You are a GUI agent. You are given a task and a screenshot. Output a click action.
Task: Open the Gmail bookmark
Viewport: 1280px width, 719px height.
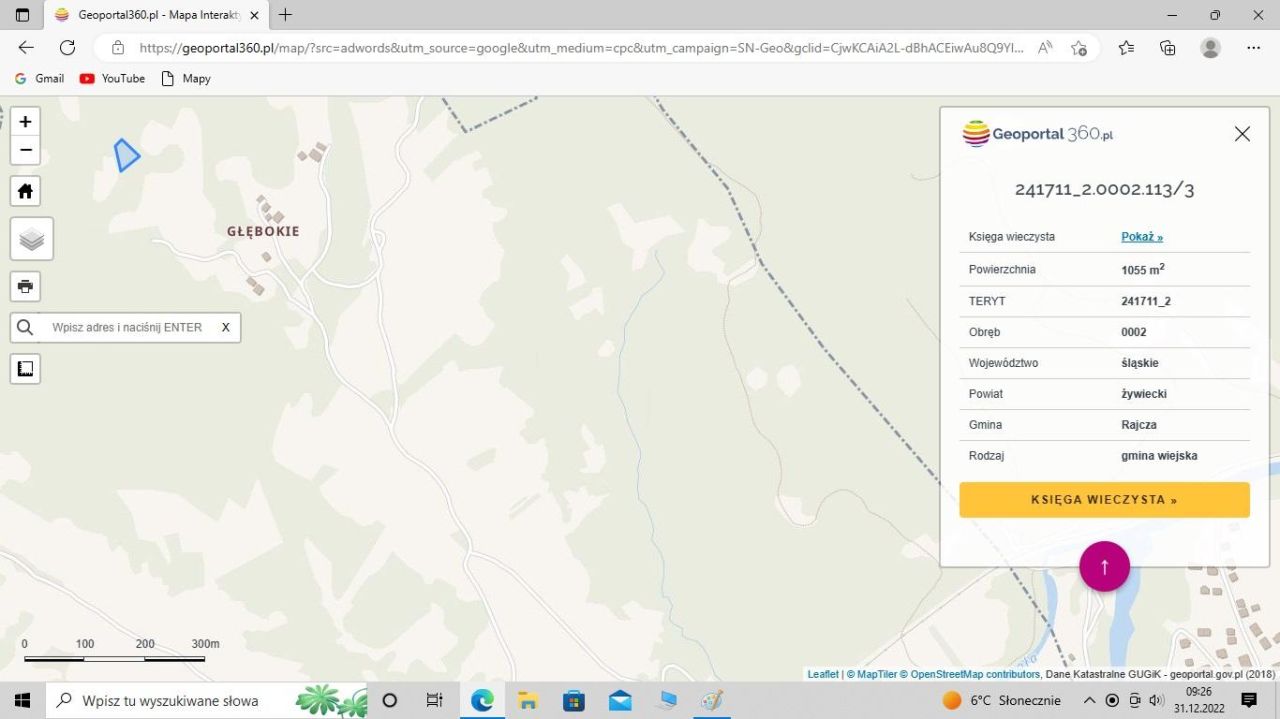click(x=40, y=78)
